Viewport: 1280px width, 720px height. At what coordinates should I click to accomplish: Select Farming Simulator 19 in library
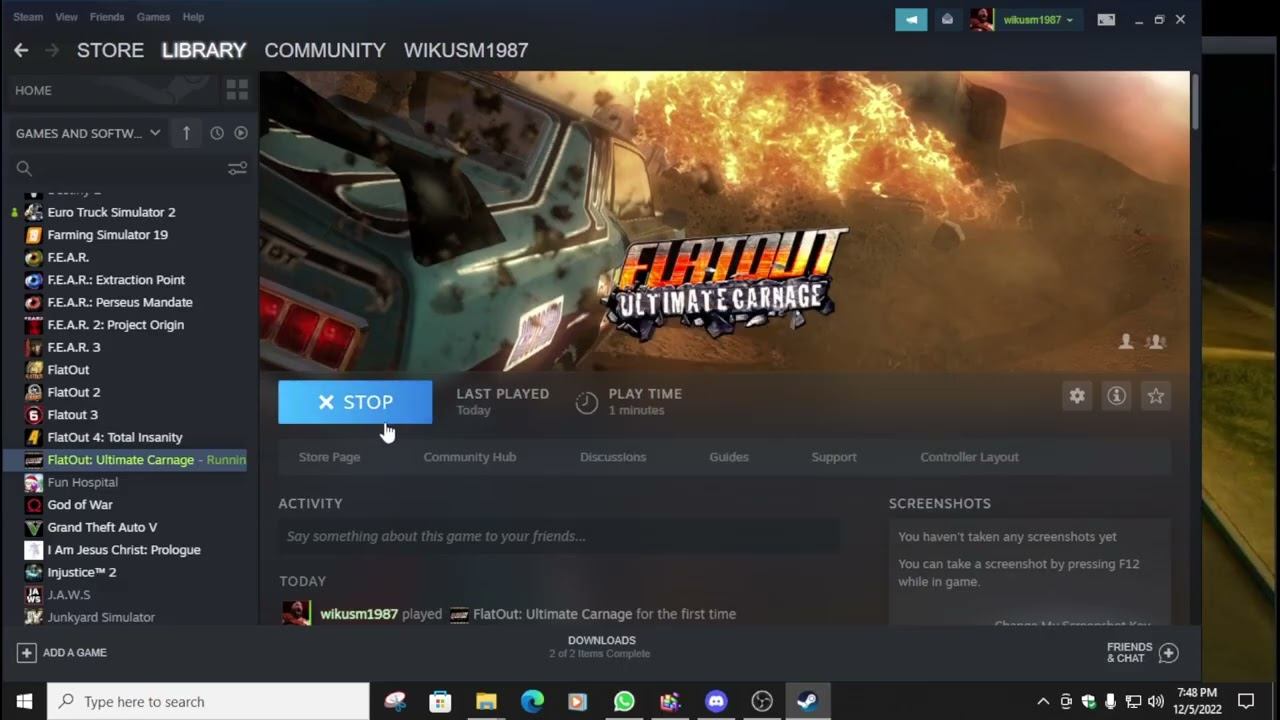pos(107,235)
